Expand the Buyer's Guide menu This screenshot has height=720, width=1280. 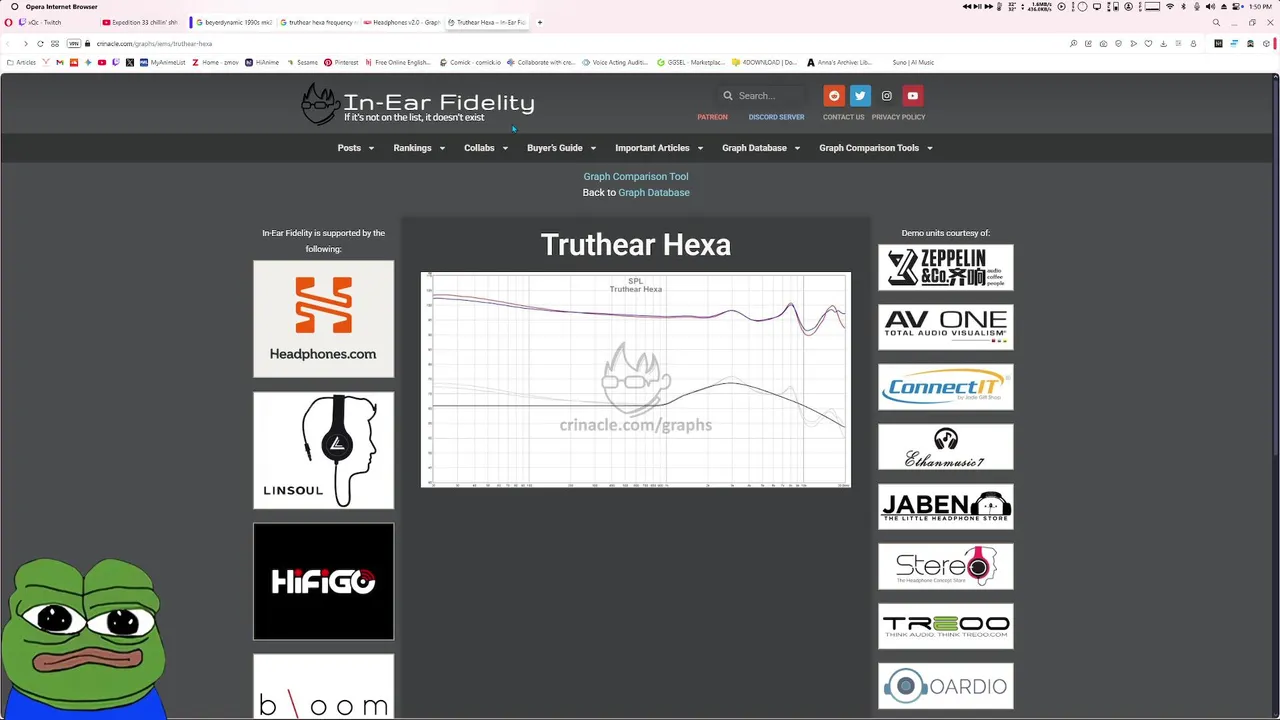coord(562,148)
